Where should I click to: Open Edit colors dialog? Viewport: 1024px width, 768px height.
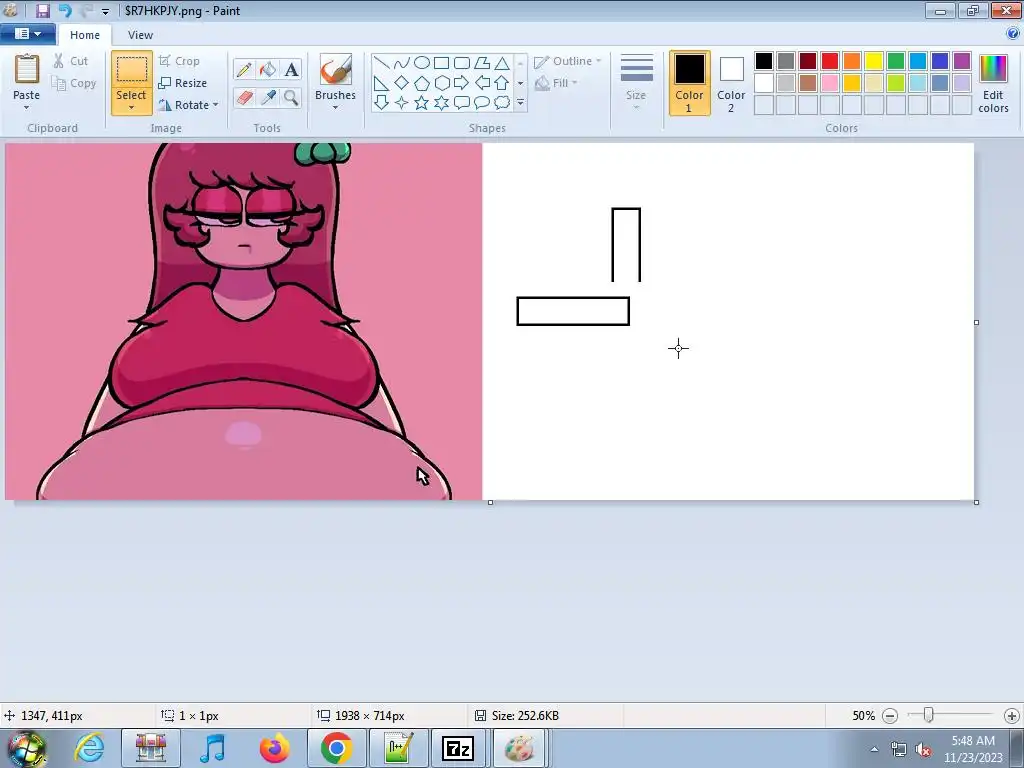point(993,84)
